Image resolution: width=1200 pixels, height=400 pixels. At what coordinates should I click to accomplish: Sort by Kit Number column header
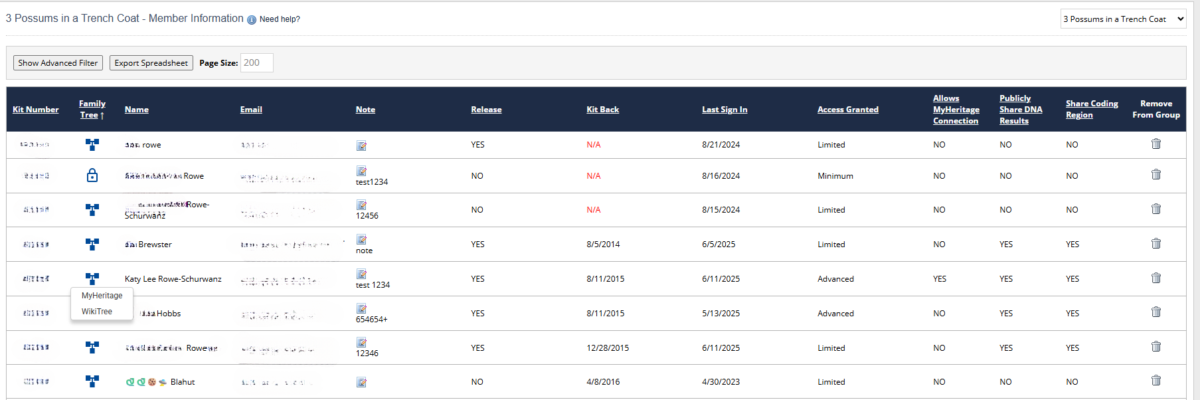coord(36,109)
